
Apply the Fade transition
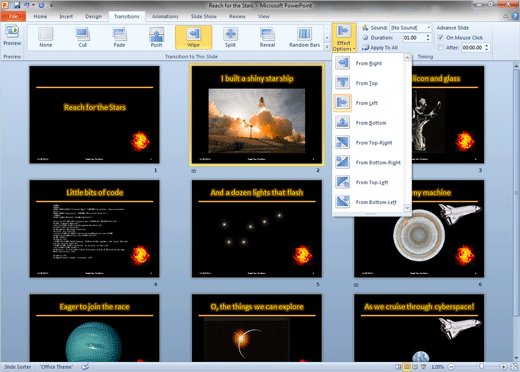(x=119, y=37)
